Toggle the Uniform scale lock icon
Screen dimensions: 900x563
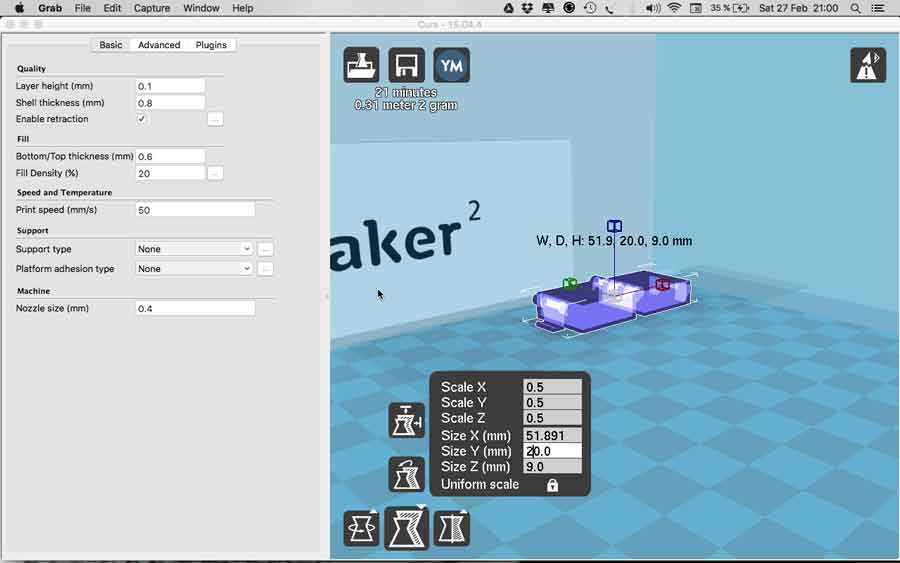(x=552, y=486)
